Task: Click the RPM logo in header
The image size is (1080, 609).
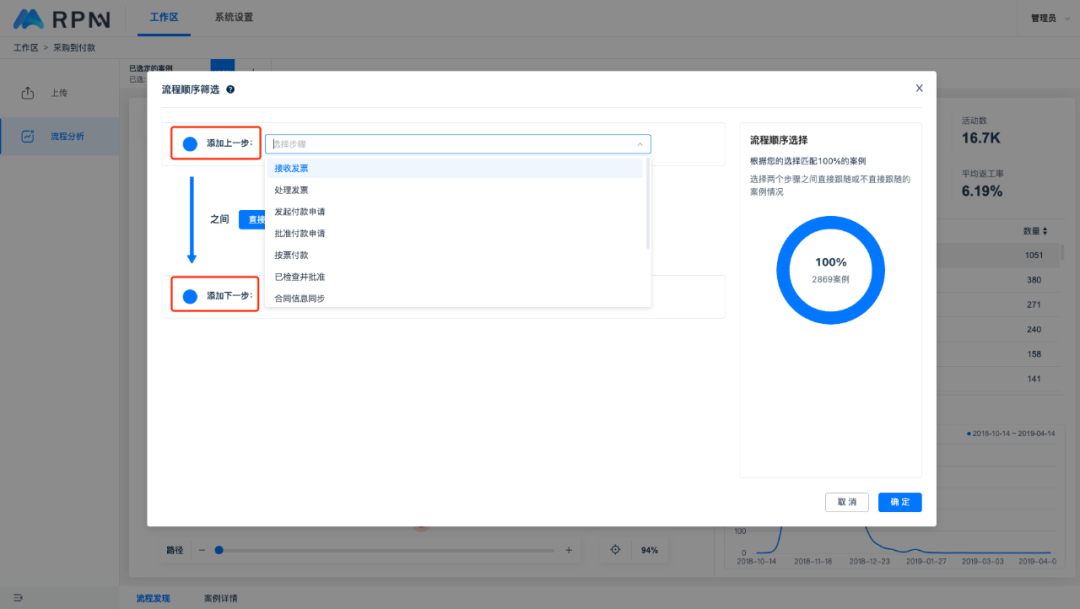Action: coord(60,18)
